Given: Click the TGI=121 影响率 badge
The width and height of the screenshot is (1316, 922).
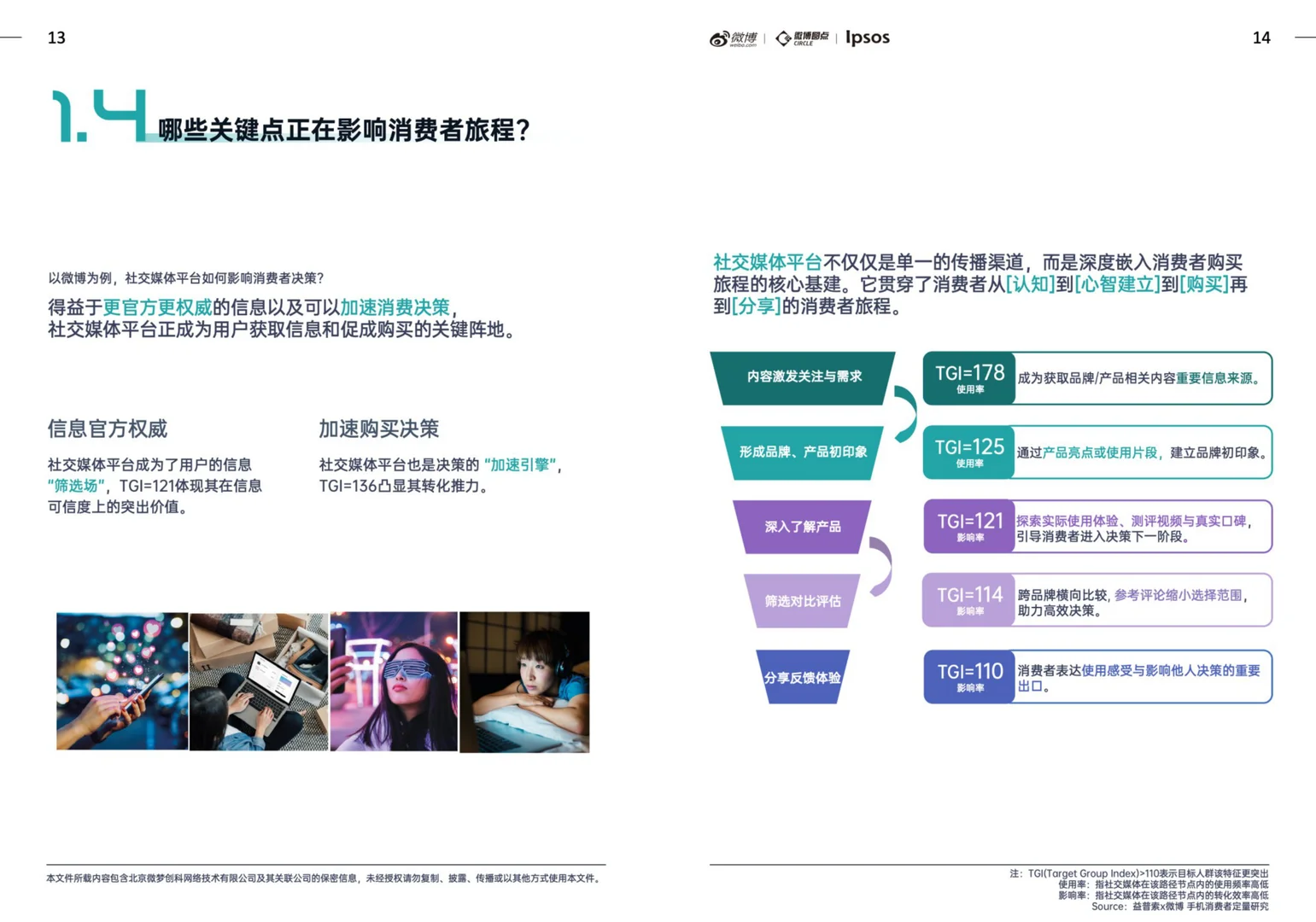Looking at the screenshot, I should pos(969,527).
